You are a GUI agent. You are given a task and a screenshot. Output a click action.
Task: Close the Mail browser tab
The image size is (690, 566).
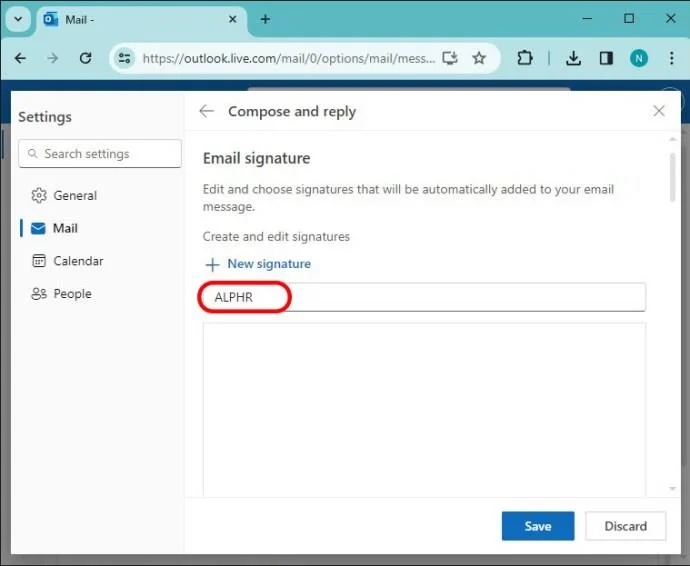pos(233,19)
